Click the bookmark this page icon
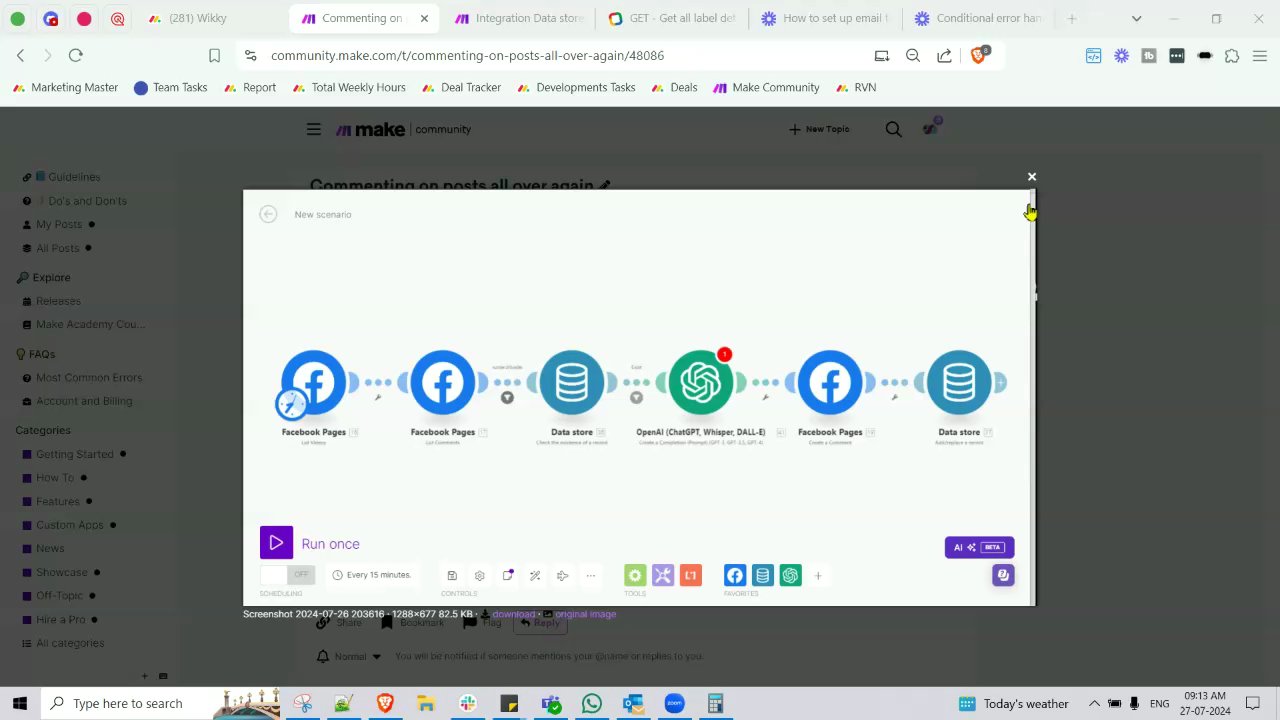This screenshot has width=1280, height=720. (x=214, y=55)
